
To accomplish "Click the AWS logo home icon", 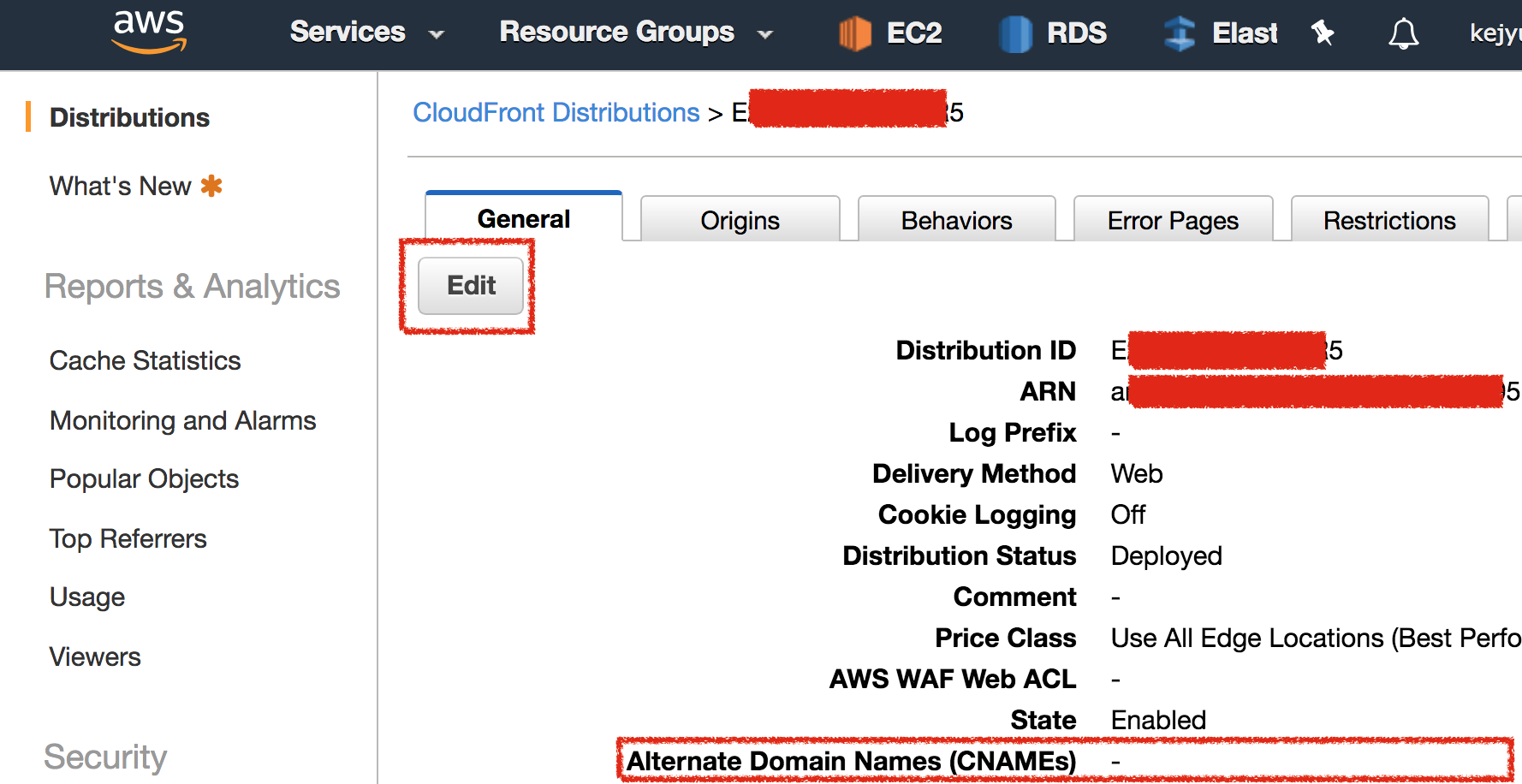I will 149,32.
